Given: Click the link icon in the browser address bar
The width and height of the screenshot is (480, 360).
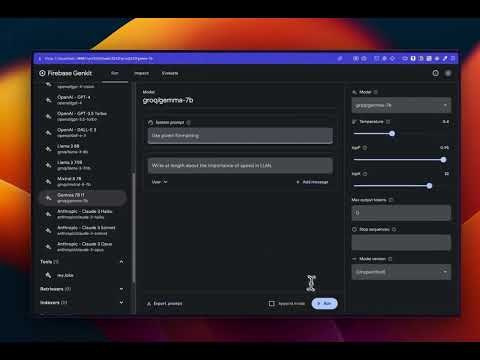Looking at the screenshot, I should pyautogui.click(x=340, y=58).
